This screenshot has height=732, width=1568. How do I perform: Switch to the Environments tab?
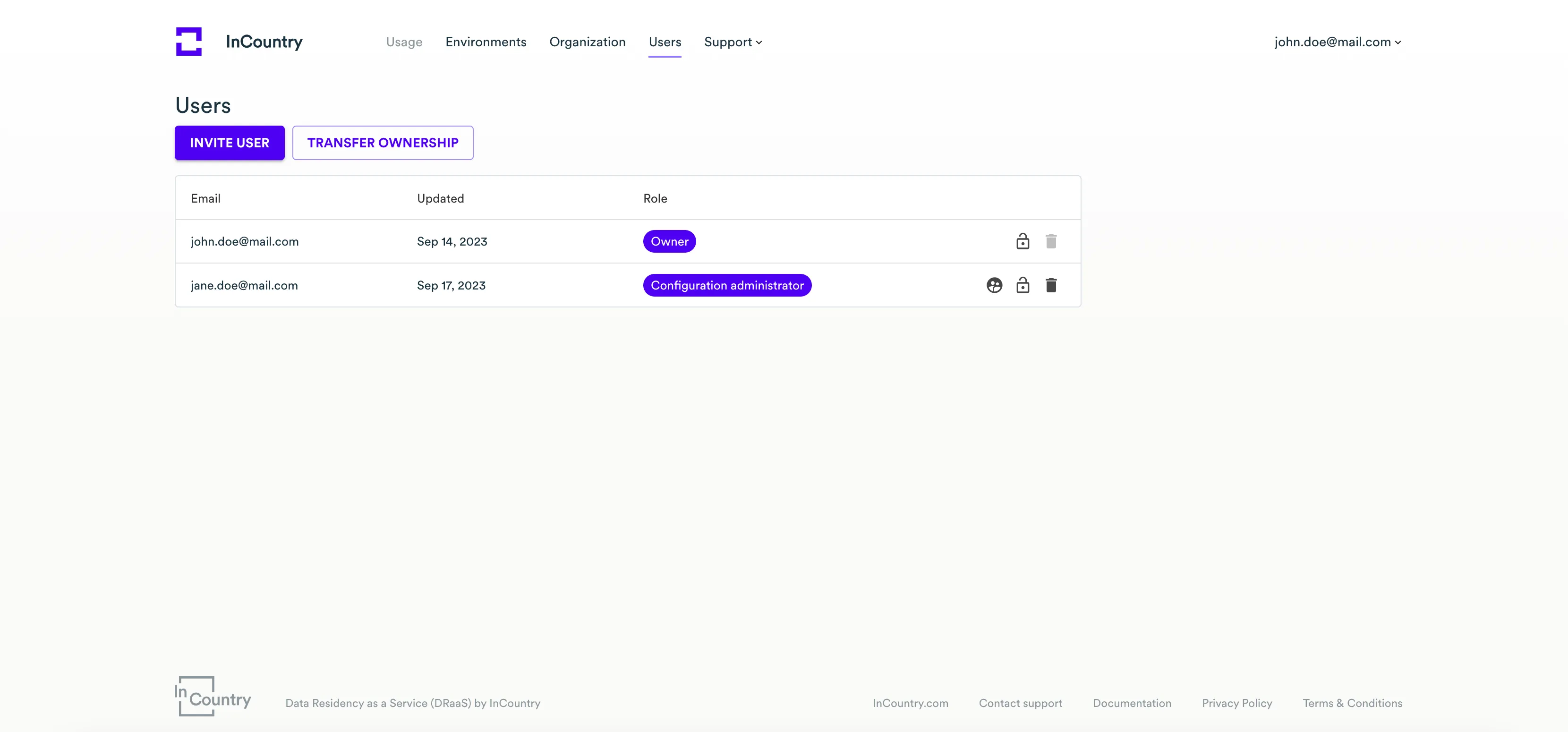pos(486,42)
